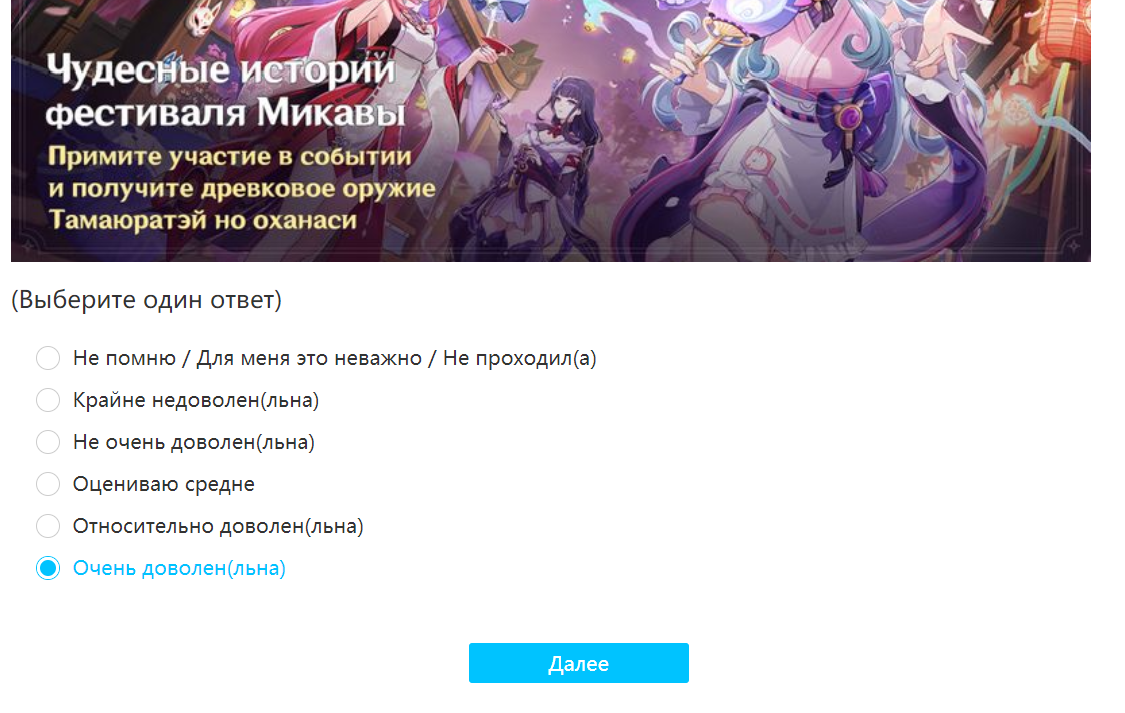This screenshot has width=1125, height=713.
Task: Click the "(Выберите один ответ)" instruction text
Action: tap(146, 300)
